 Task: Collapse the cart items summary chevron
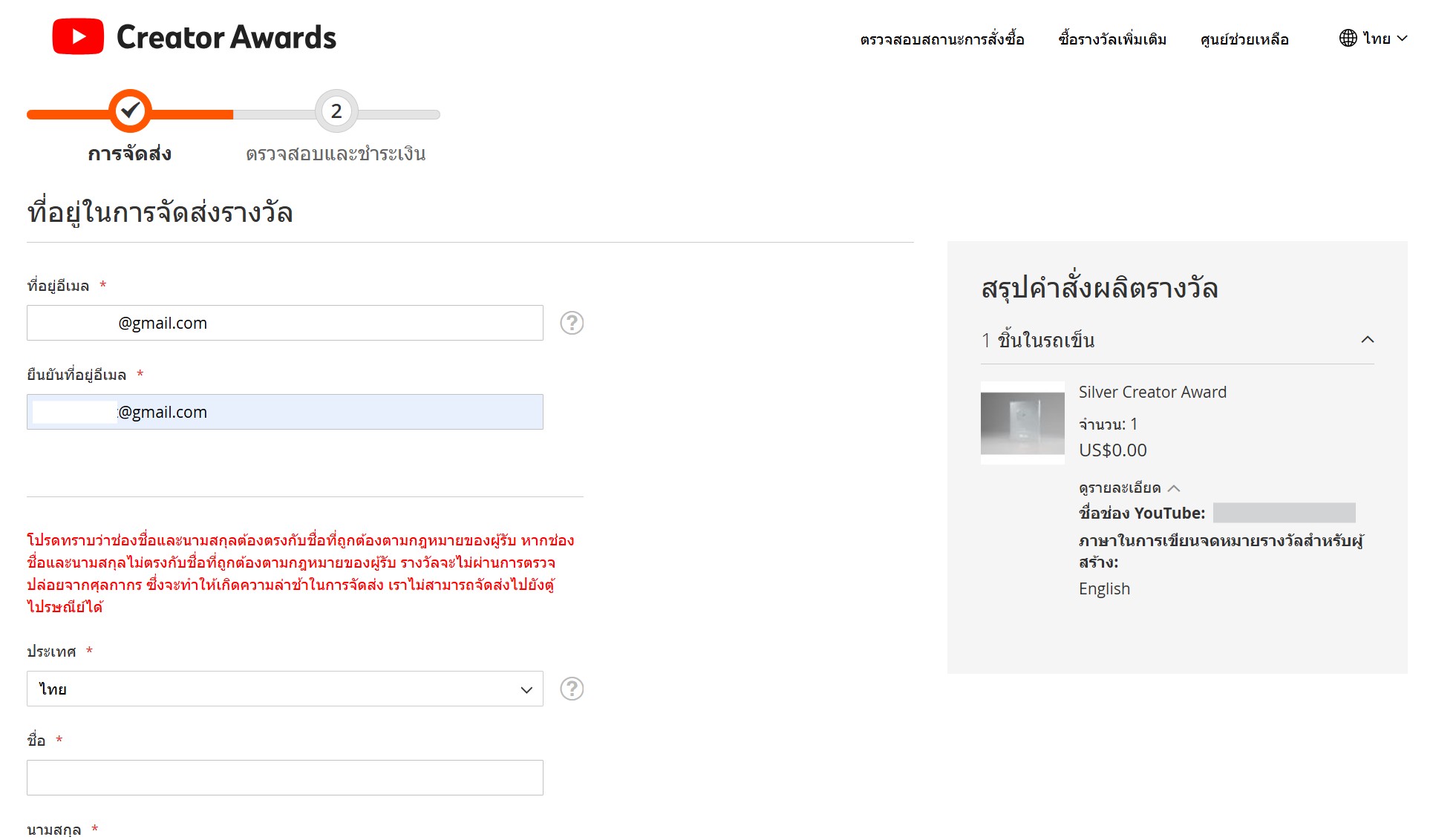[1368, 340]
